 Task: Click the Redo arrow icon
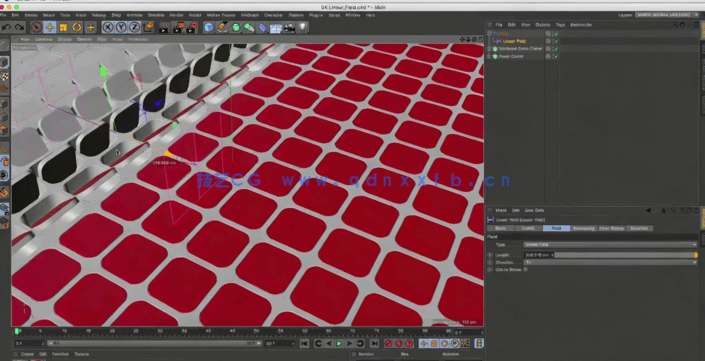(19, 27)
